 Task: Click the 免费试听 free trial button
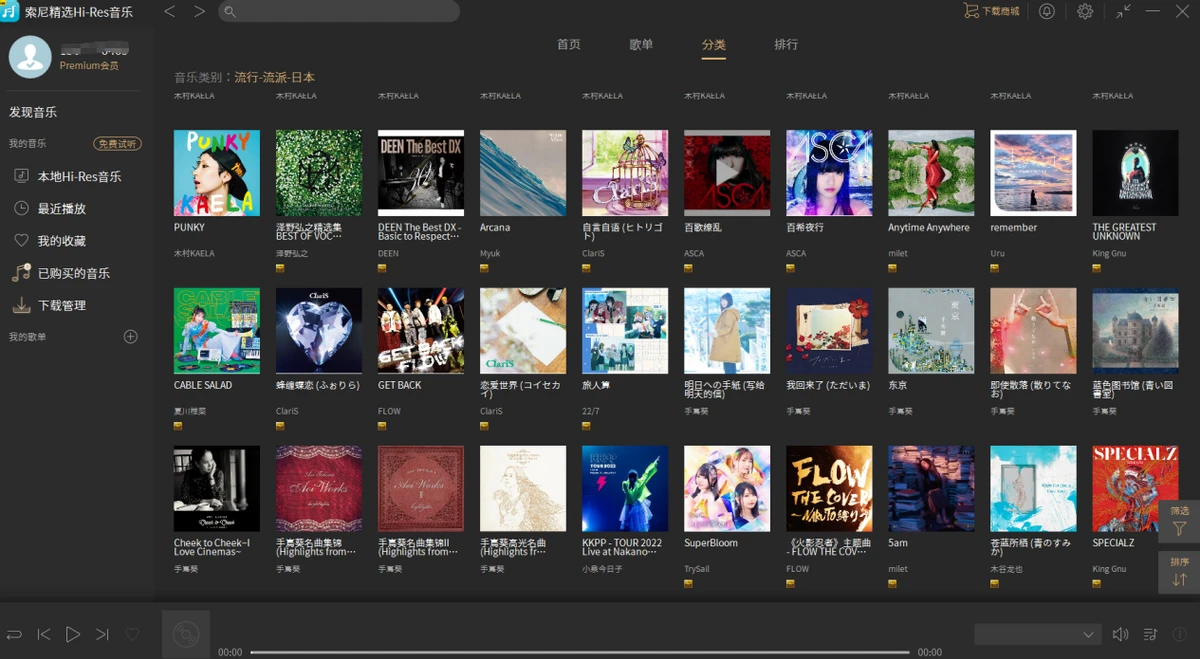click(x=117, y=144)
